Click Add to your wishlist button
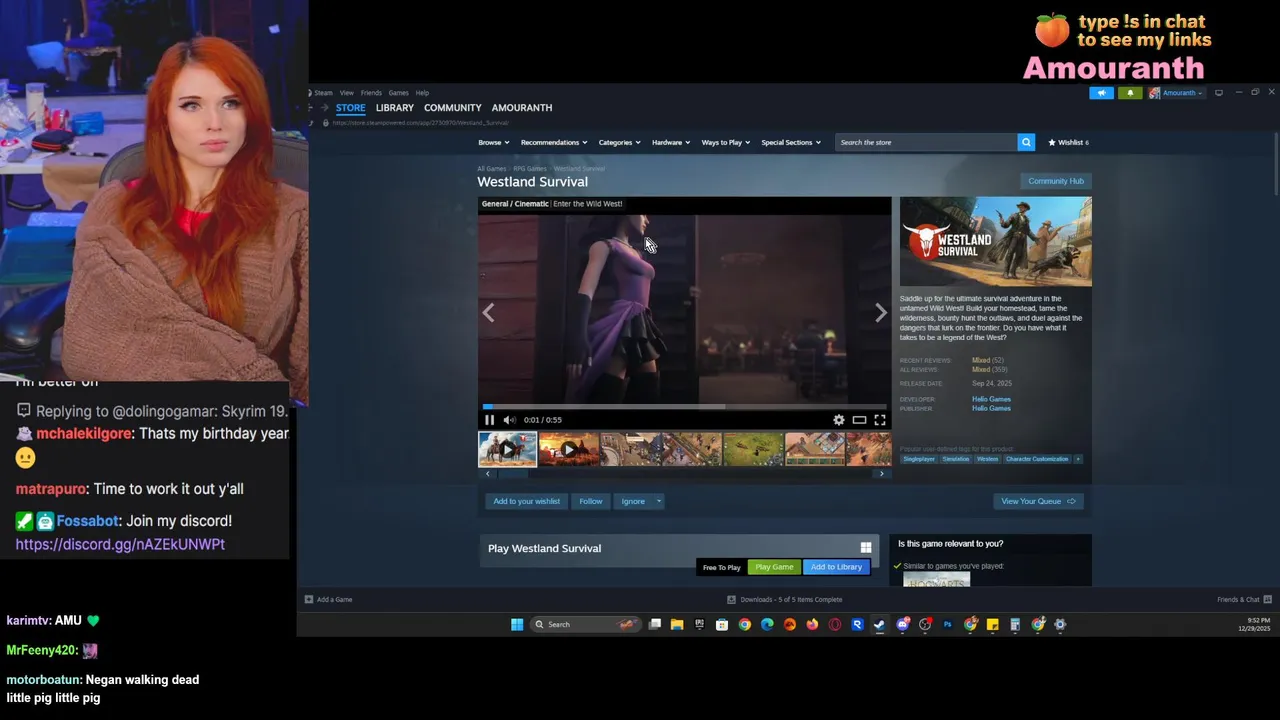This screenshot has height=720, width=1280. point(527,501)
